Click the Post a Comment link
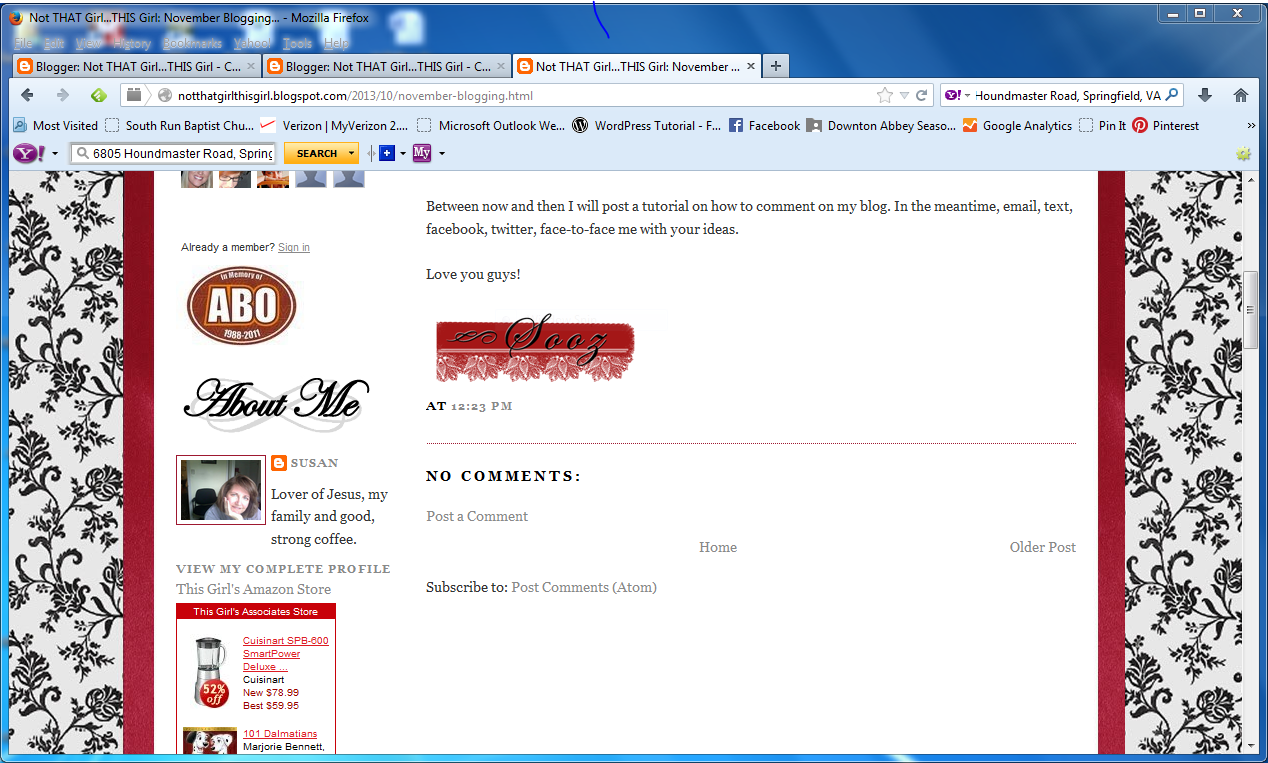1268x763 pixels. click(x=477, y=517)
